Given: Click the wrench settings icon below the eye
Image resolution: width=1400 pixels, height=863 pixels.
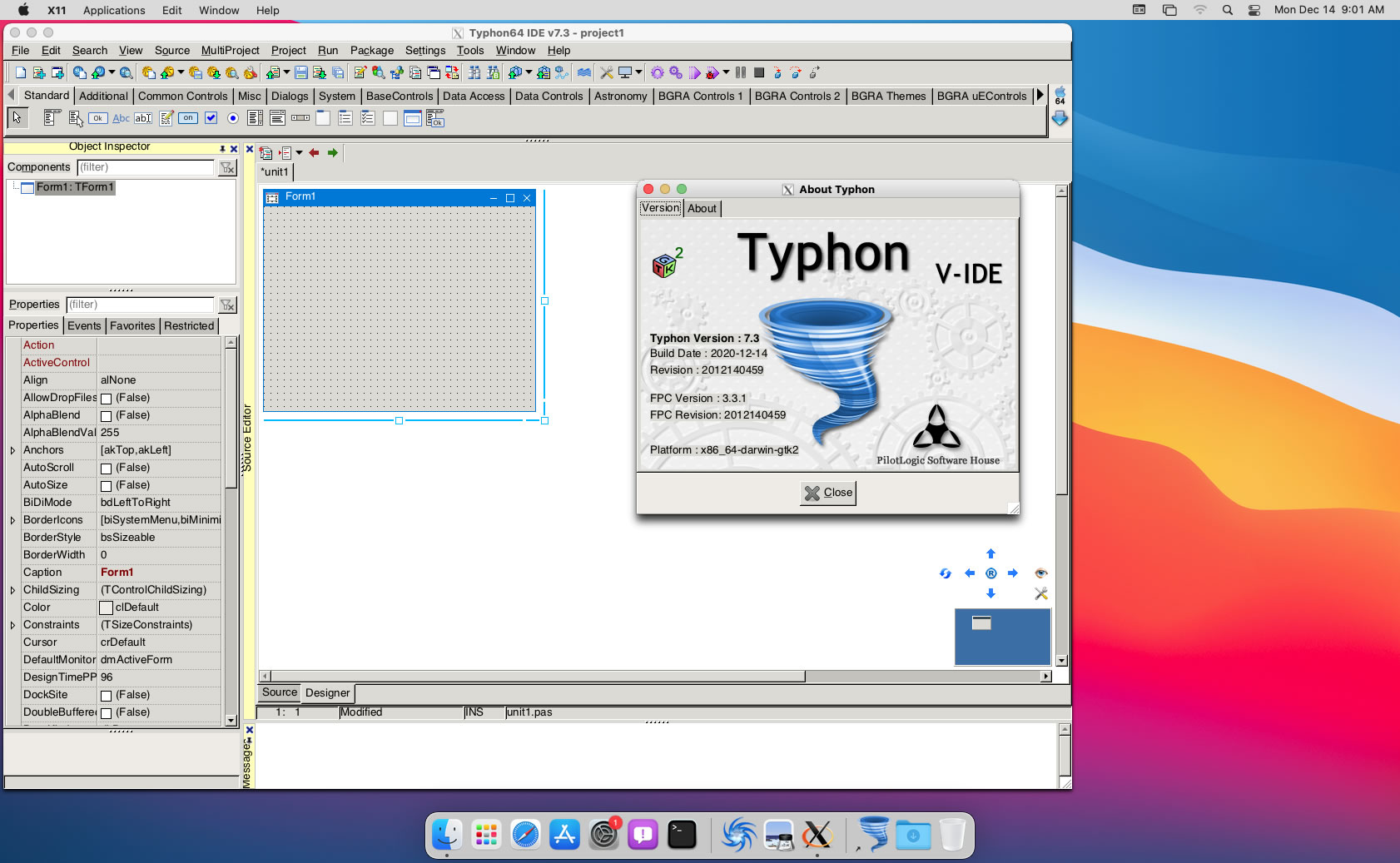Looking at the screenshot, I should (x=1040, y=593).
